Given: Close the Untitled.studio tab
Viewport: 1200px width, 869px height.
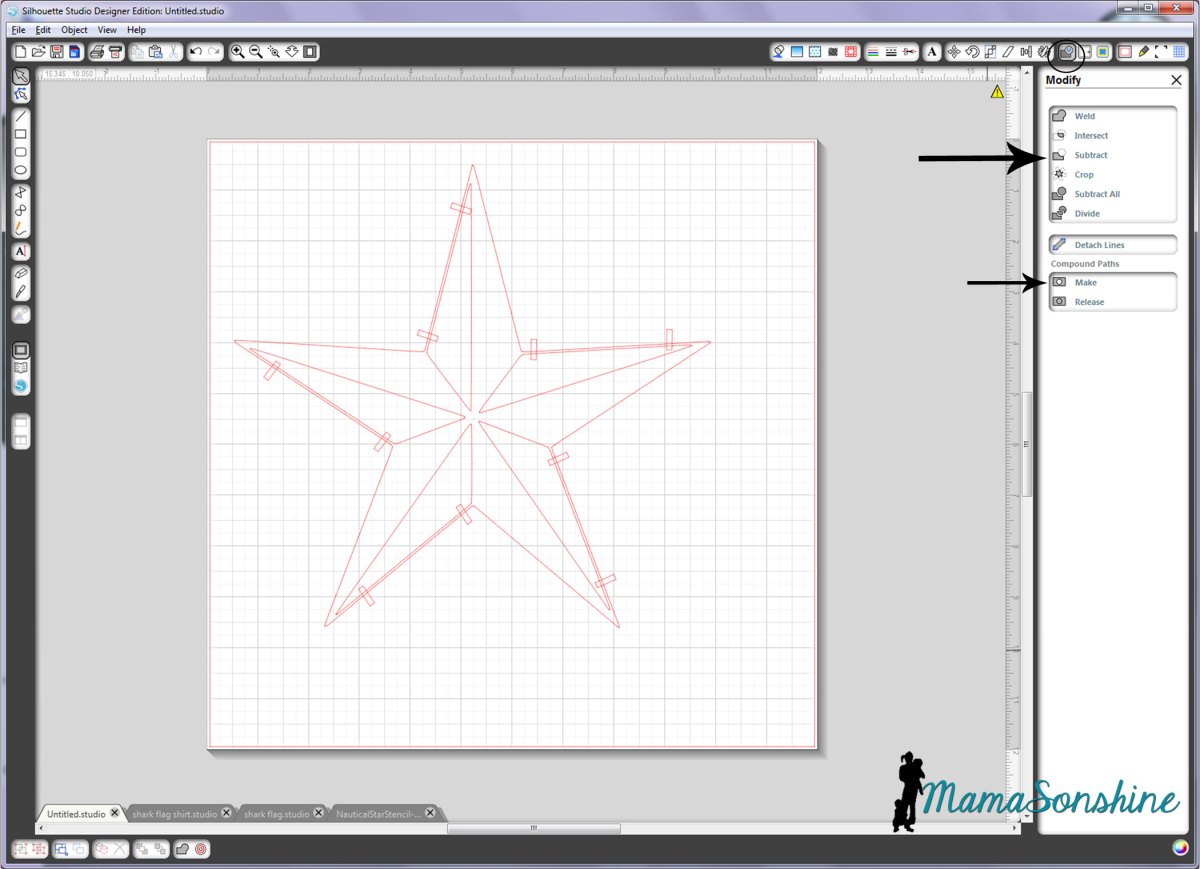Looking at the screenshot, I should pos(114,813).
